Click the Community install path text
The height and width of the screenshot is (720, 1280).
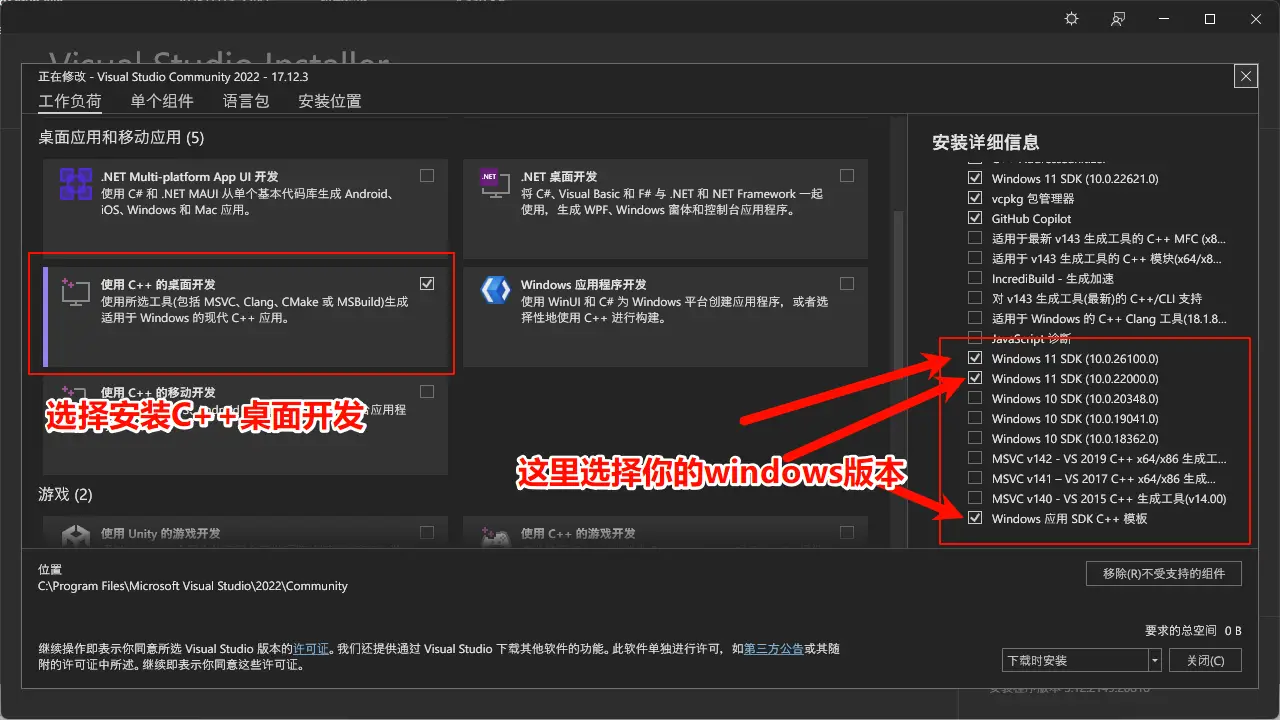click(x=193, y=586)
